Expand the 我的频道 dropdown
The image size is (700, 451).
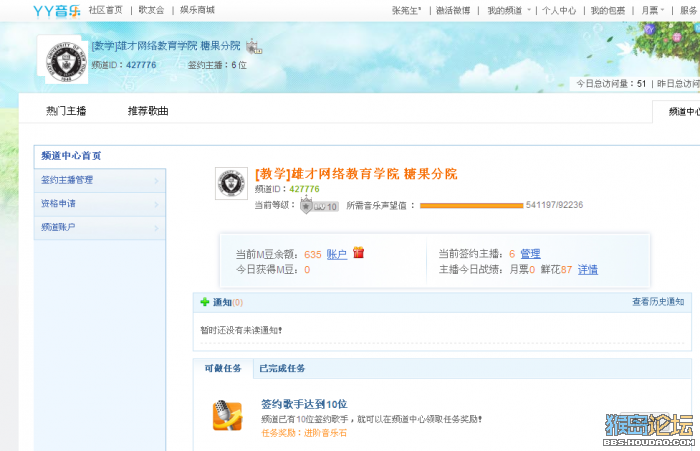(509, 10)
